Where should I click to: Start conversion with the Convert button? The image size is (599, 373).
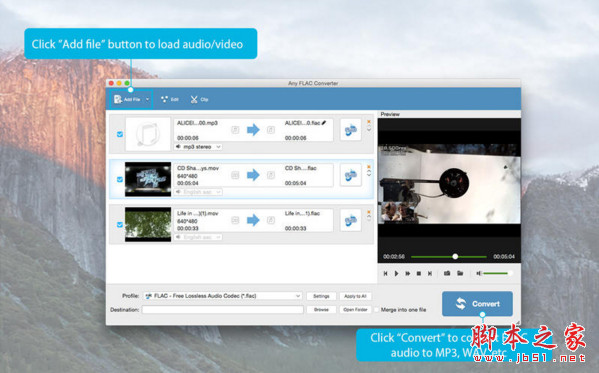(477, 304)
